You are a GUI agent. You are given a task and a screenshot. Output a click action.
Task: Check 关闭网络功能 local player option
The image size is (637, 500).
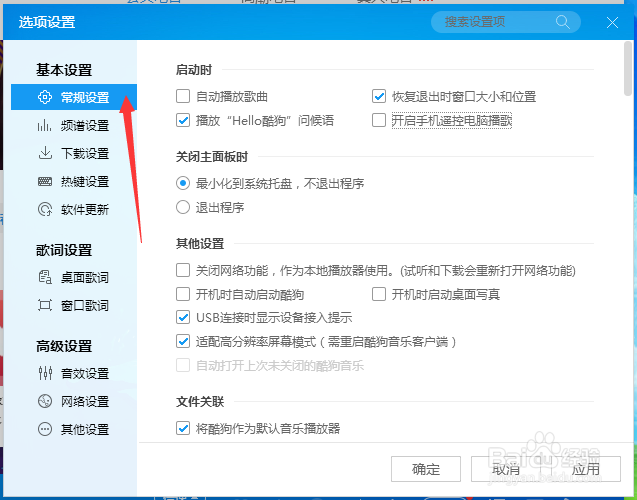coord(183,270)
